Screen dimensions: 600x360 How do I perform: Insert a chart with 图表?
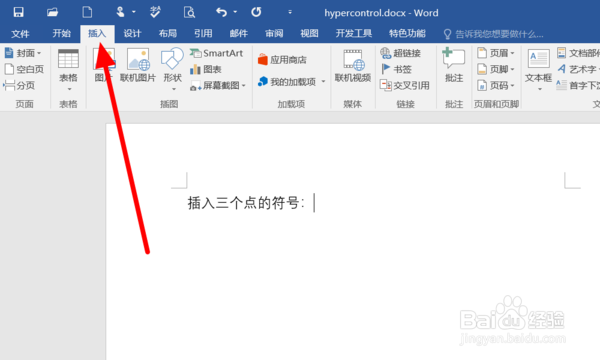click(206, 69)
